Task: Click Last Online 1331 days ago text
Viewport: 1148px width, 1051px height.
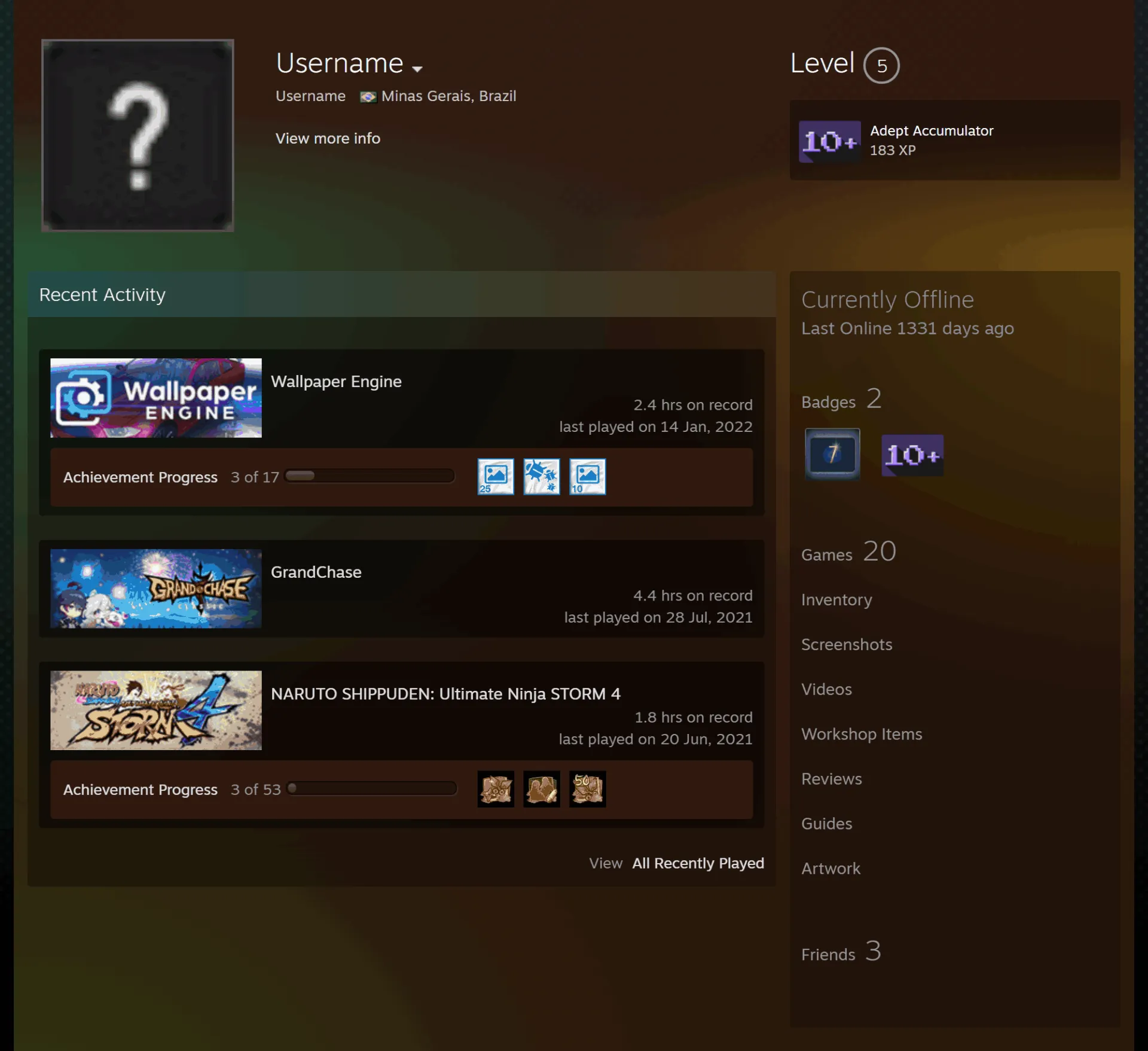Action: pos(908,328)
